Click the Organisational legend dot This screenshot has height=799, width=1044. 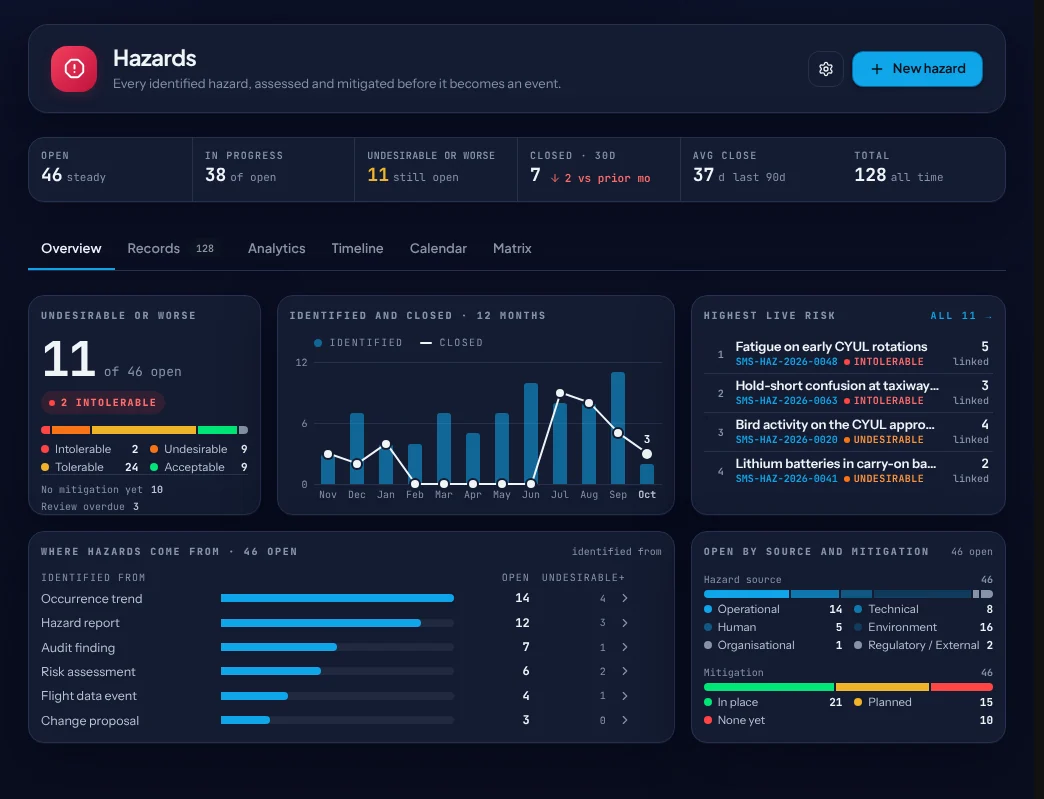pos(708,645)
